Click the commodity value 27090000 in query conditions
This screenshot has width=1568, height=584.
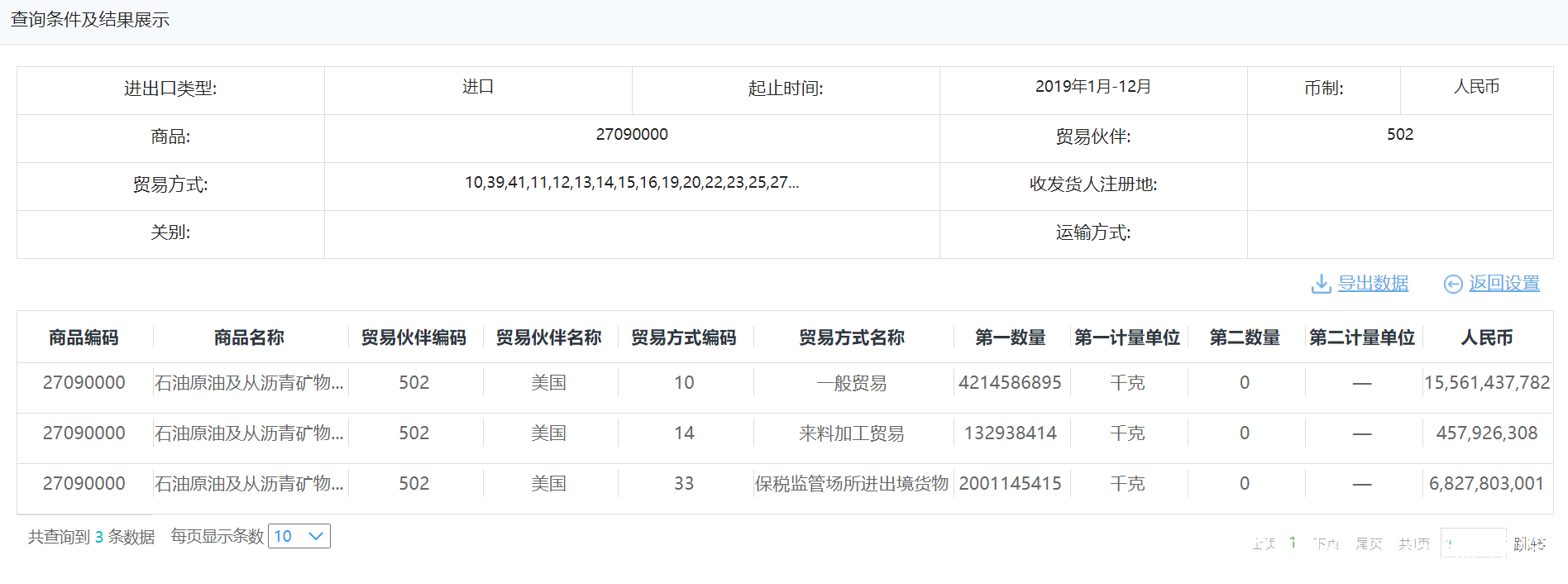[632, 134]
